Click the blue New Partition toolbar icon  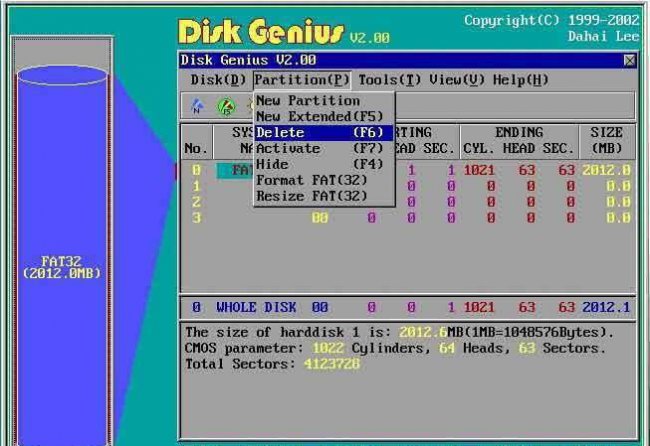point(197,106)
